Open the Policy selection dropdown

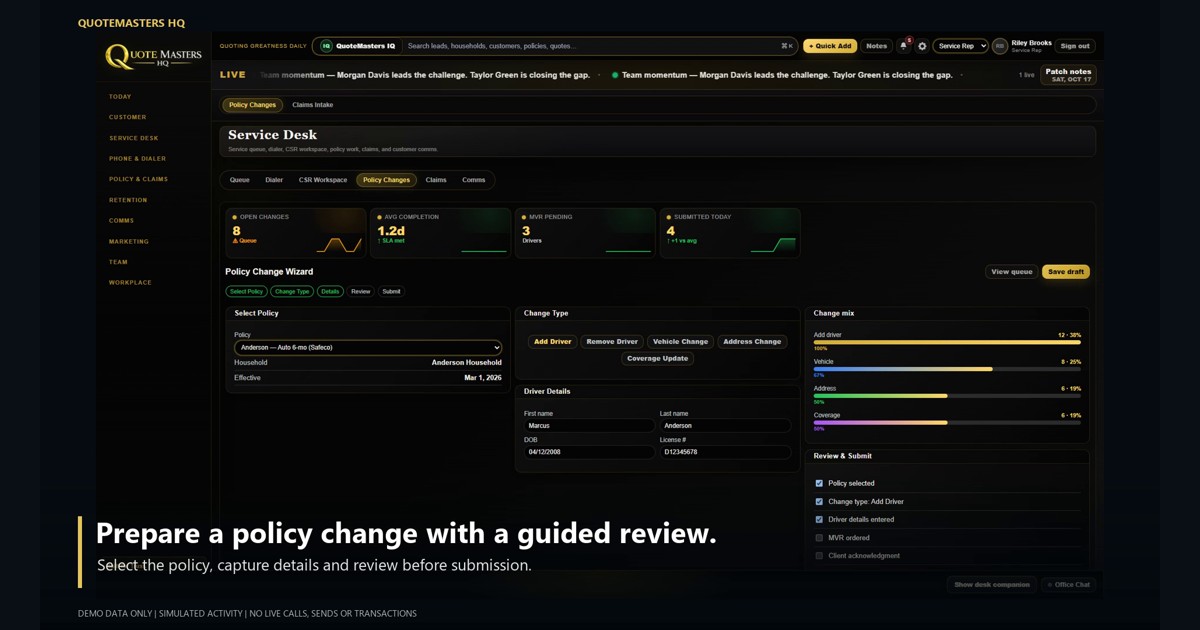coord(367,347)
